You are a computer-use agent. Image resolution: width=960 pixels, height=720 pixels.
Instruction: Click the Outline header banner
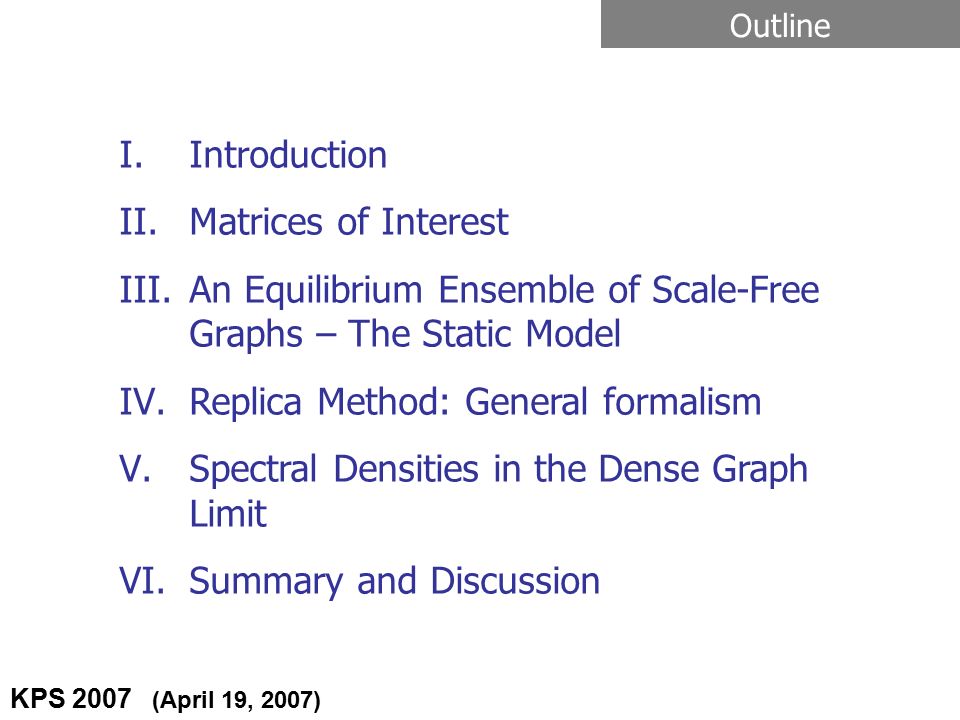click(780, 24)
